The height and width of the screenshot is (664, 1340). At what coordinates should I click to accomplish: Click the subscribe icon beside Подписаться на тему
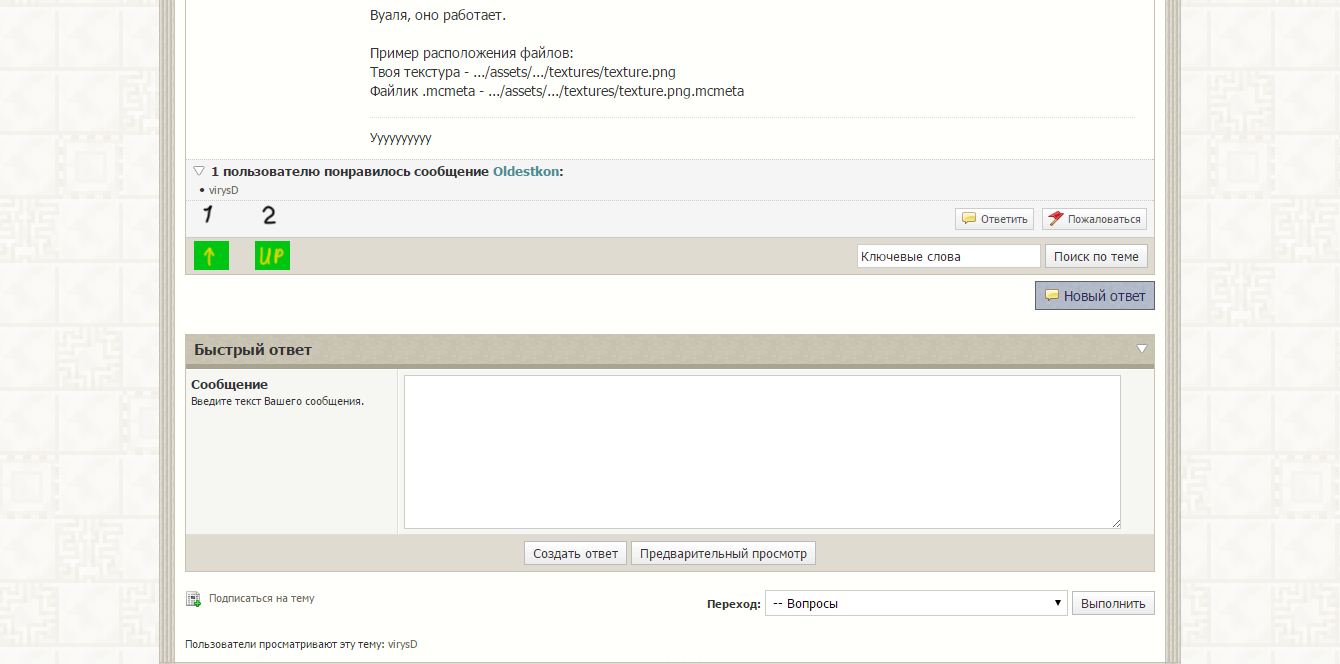[x=194, y=599]
